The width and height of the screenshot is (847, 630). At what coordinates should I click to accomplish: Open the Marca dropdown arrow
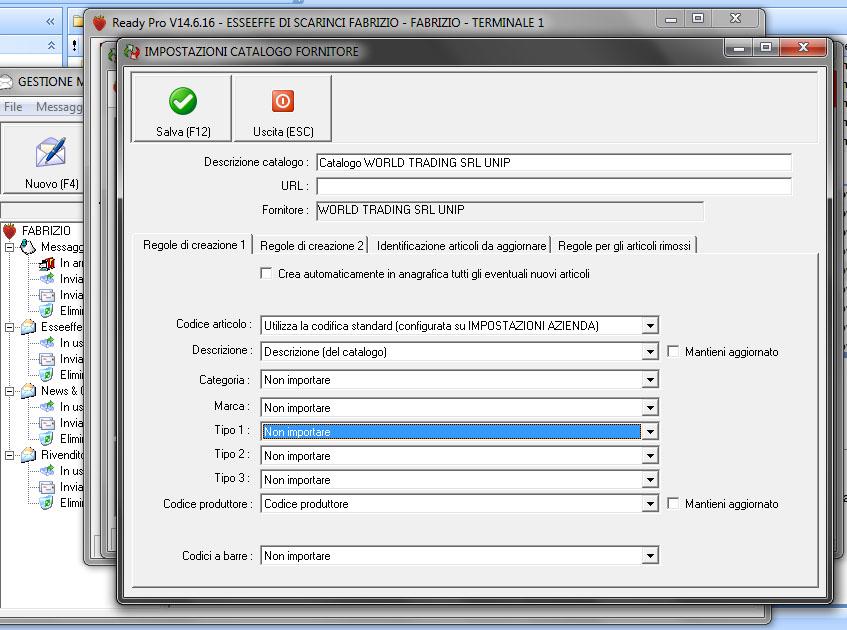650,408
